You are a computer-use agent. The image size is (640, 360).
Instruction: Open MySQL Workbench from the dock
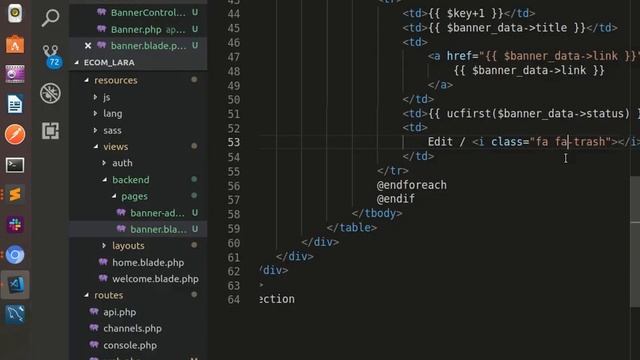15,314
